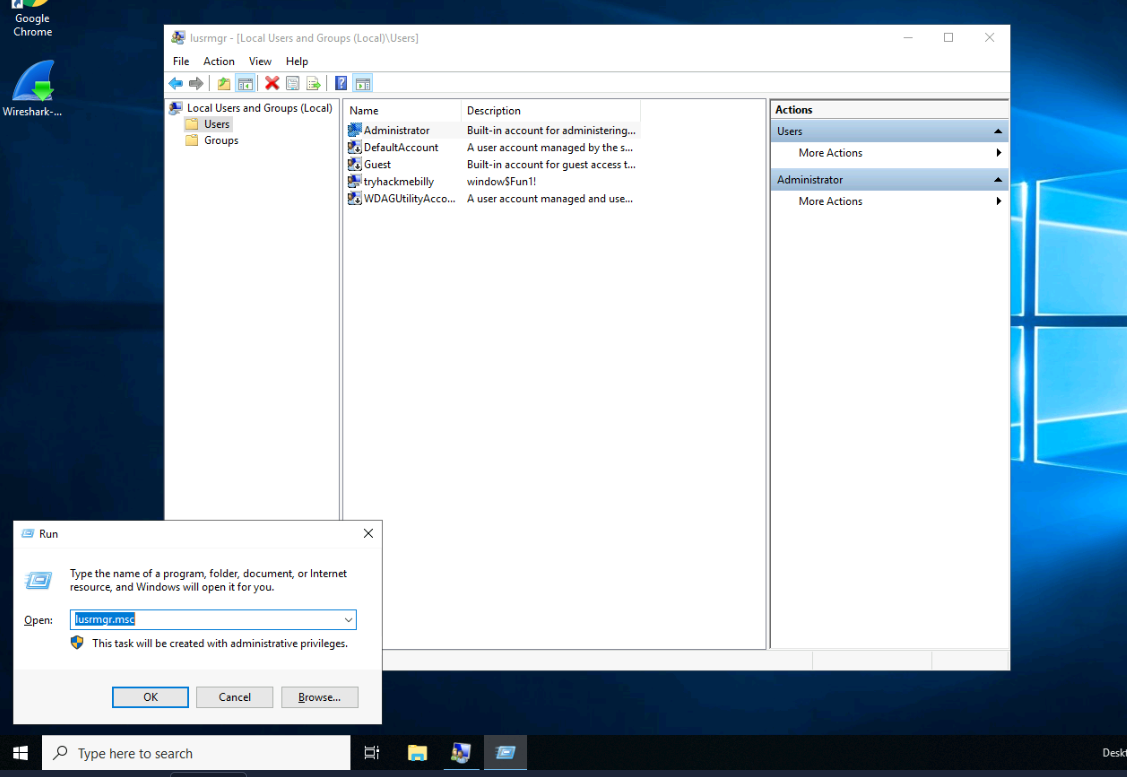The image size is (1127, 777).
Task: Collapse the Administrator section in Actions
Action: point(997,180)
